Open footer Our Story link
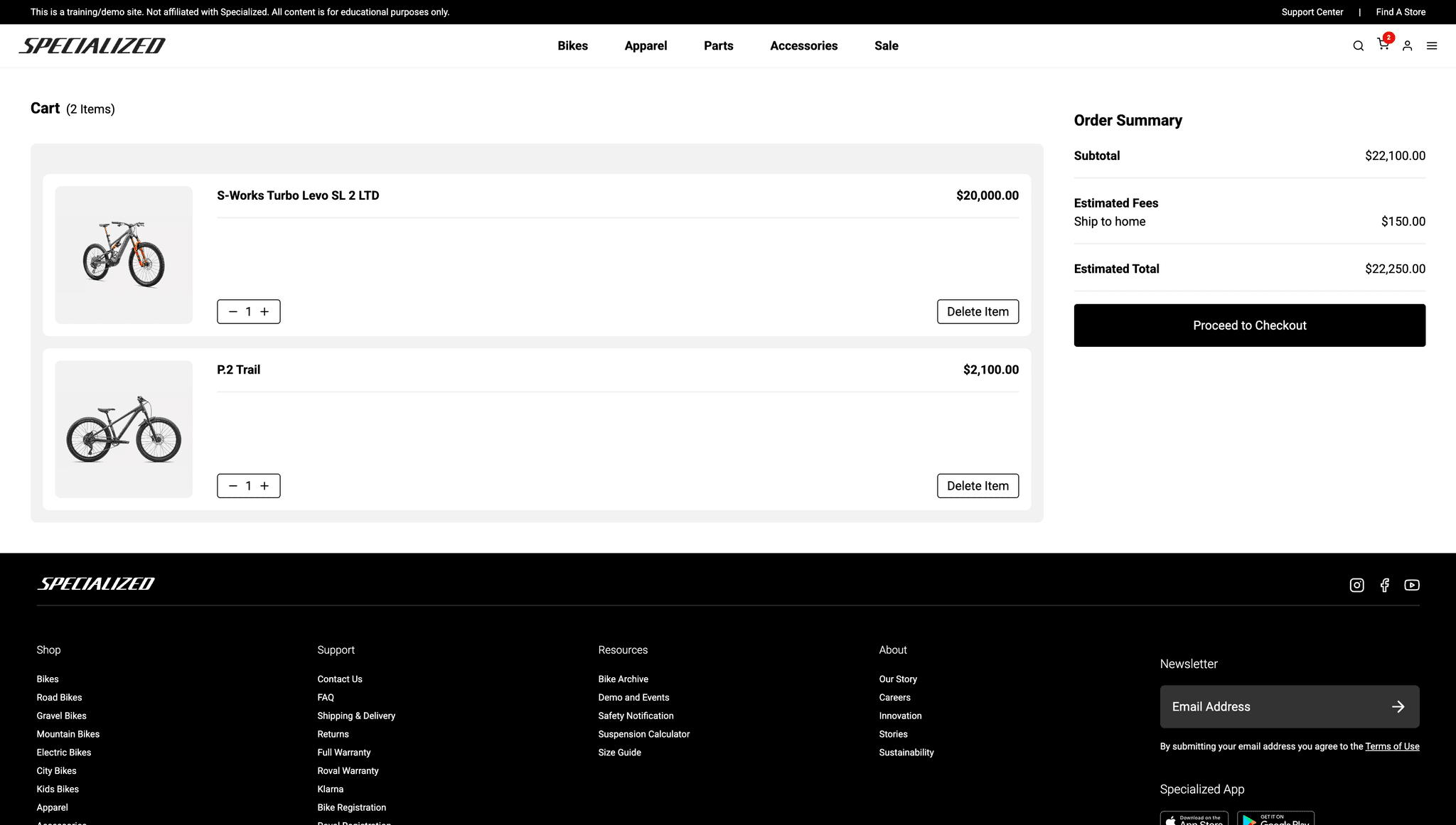Screen dimensions: 1456x825 point(898,679)
